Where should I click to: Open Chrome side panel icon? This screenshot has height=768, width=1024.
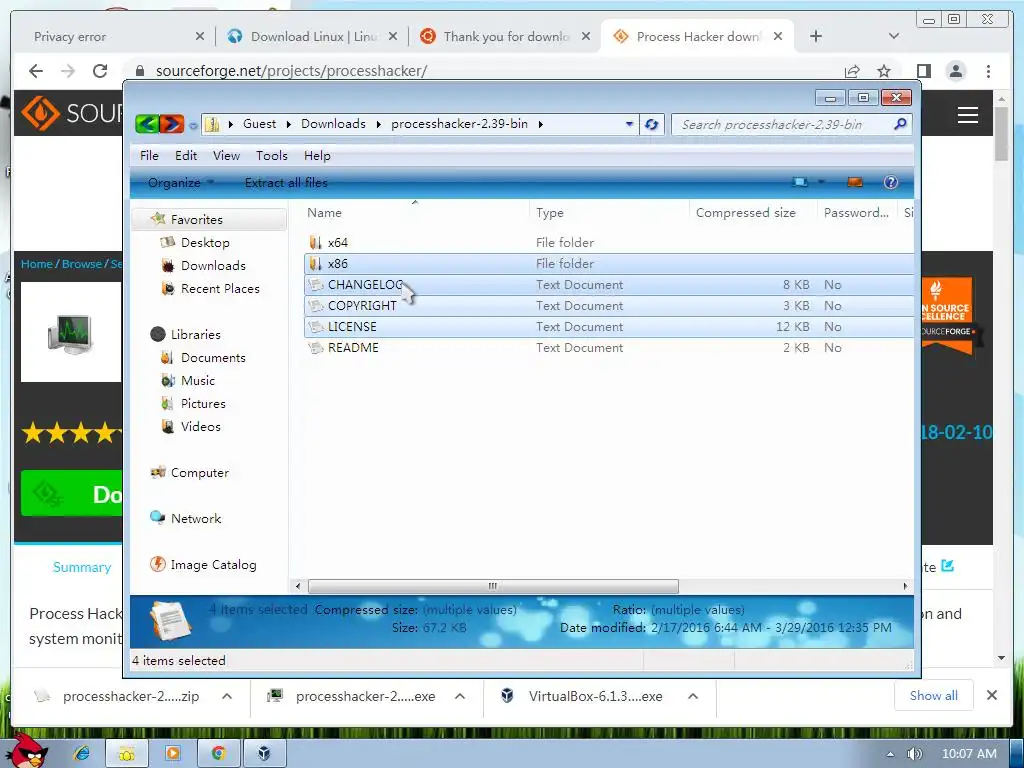coord(923,71)
